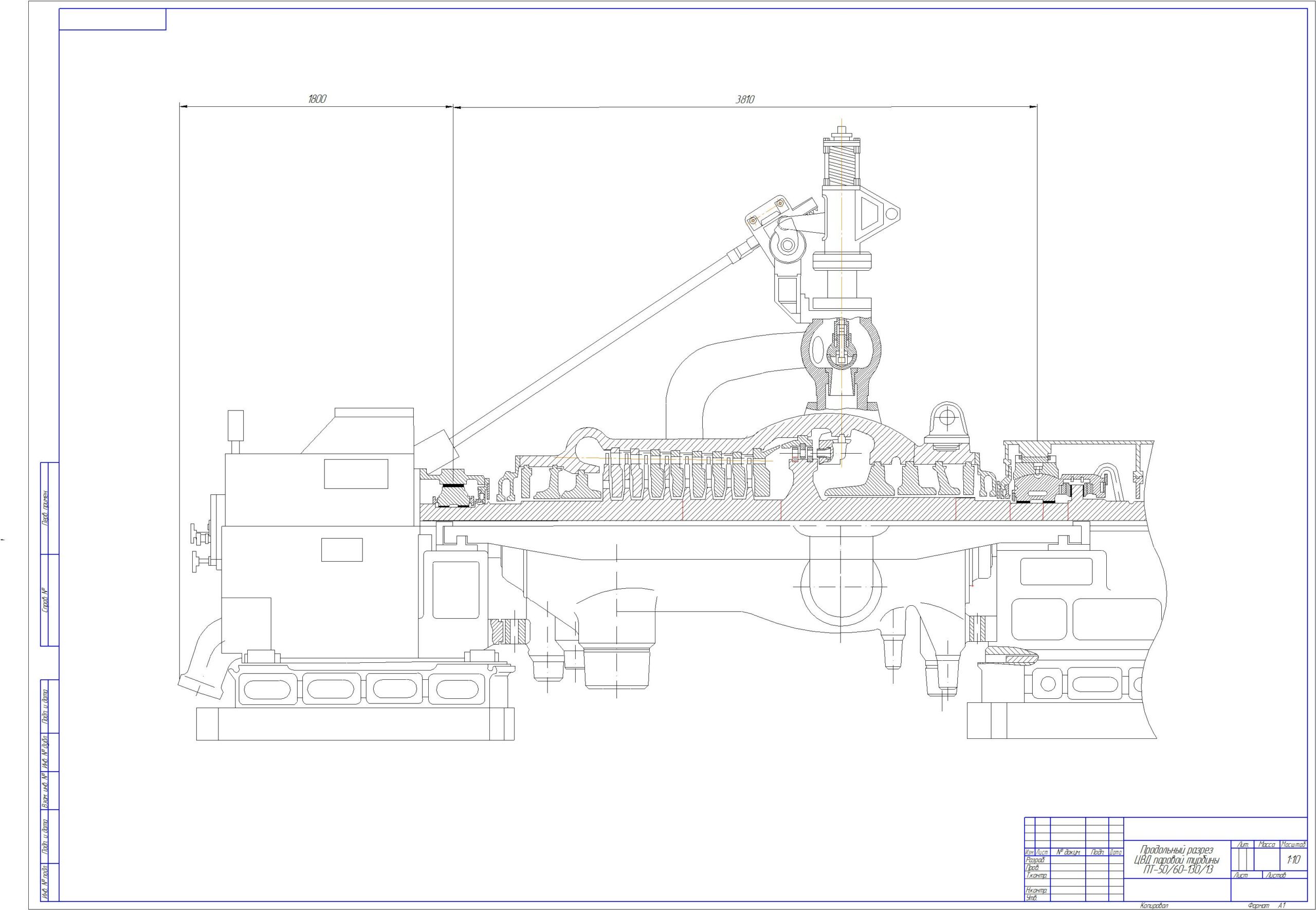
Task: Click the "Дата" column header
Action: [1116, 852]
